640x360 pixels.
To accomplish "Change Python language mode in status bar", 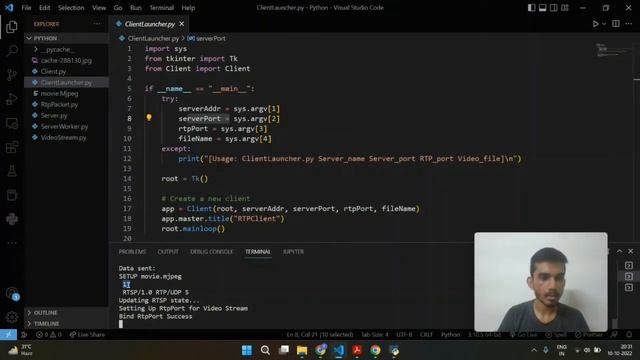I will click(x=450, y=335).
